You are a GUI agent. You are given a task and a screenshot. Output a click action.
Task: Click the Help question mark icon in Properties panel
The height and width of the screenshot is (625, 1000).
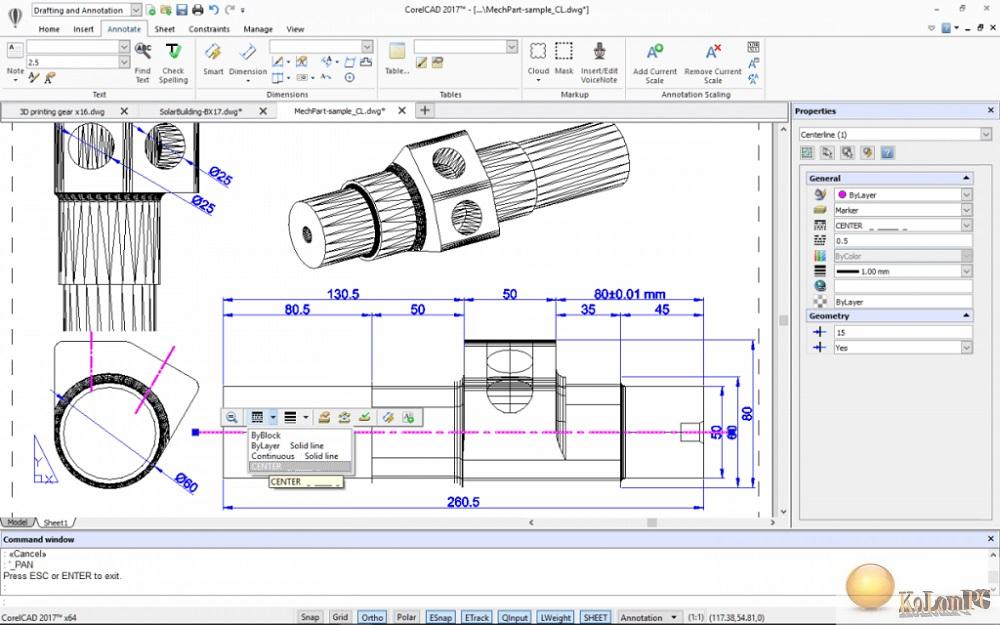click(886, 152)
